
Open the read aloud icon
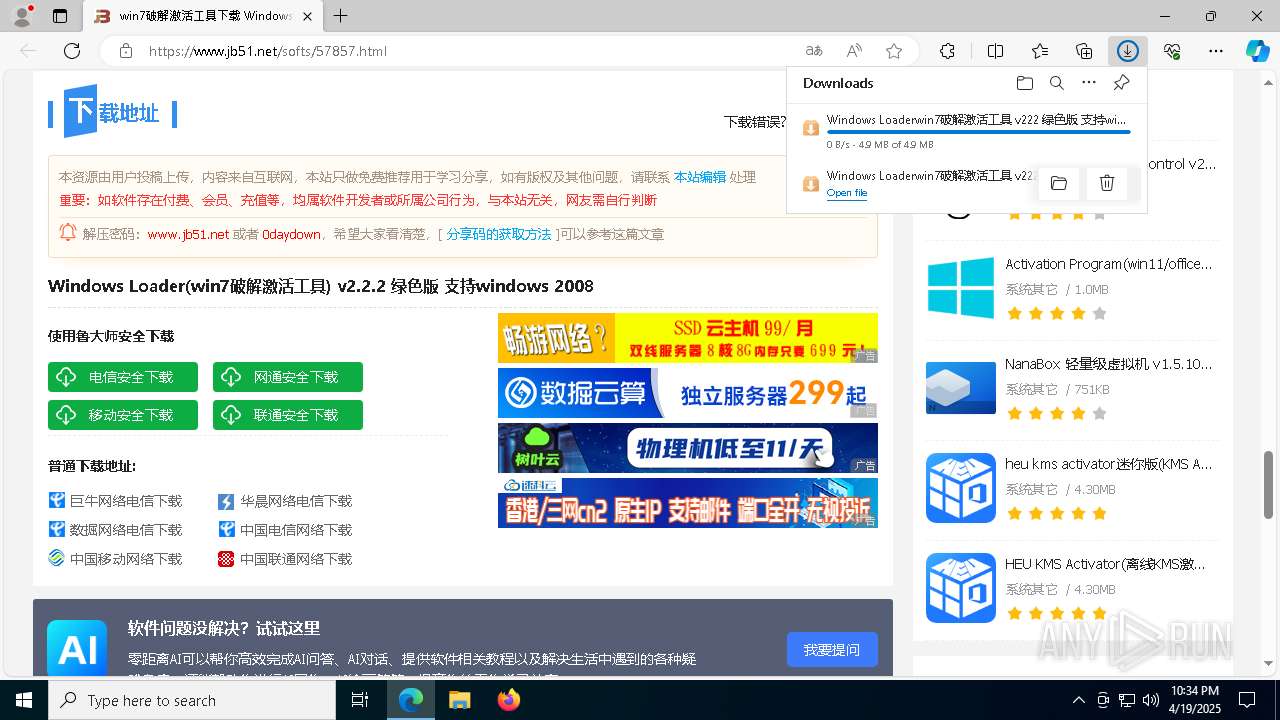click(854, 51)
